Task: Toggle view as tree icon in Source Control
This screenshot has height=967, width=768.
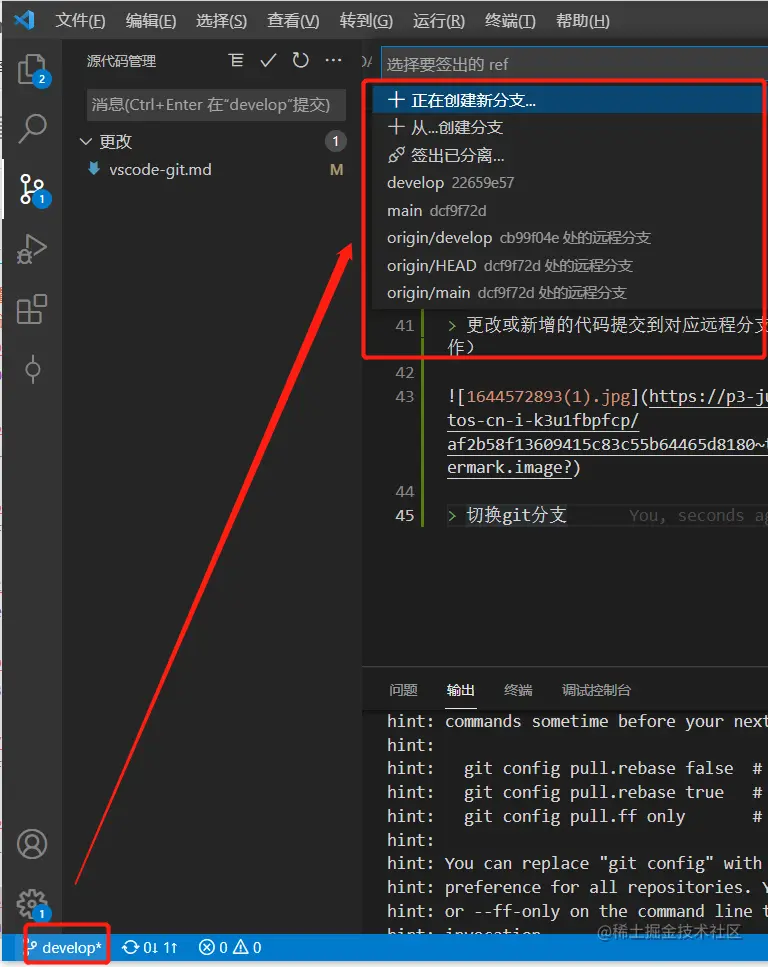Action: [236, 60]
